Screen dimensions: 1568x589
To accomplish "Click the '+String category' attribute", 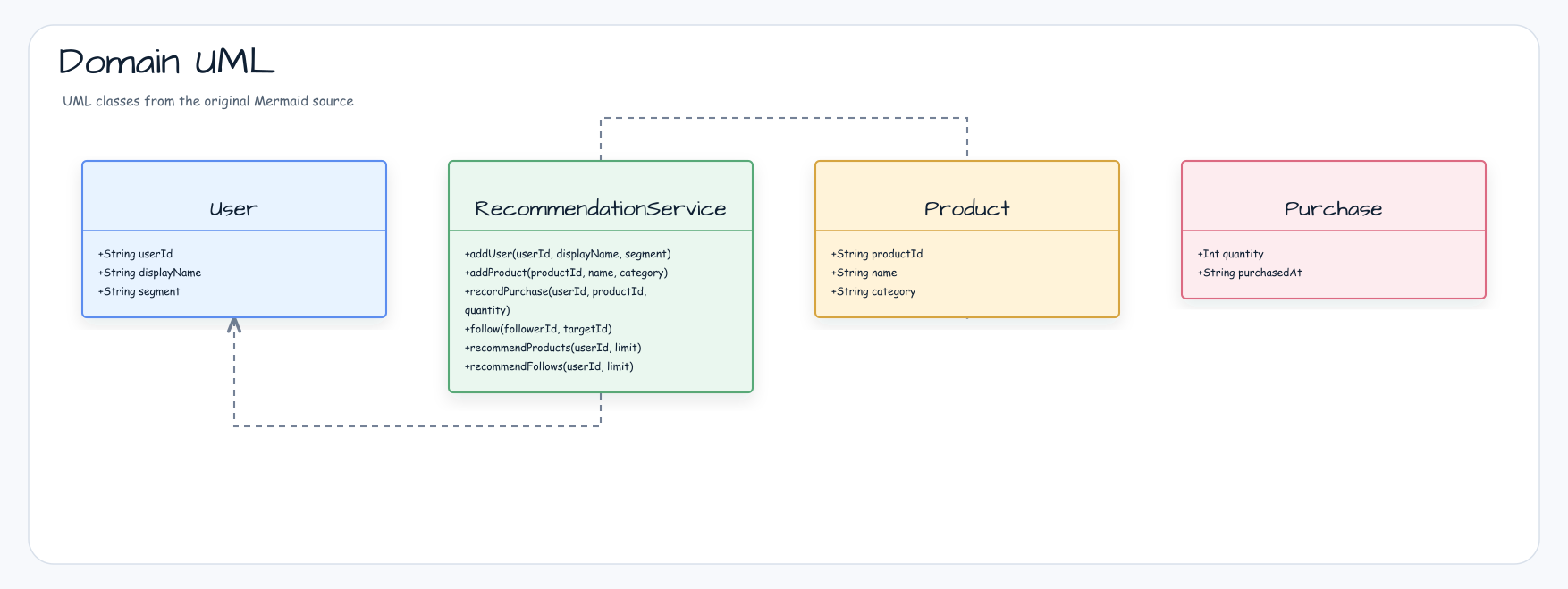I will click(x=873, y=291).
